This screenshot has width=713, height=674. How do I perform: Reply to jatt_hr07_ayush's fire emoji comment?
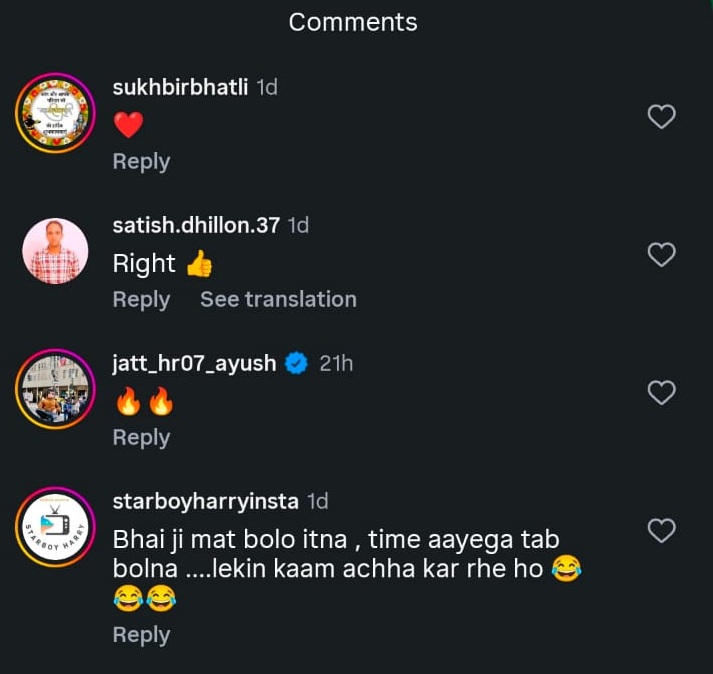(x=141, y=438)
